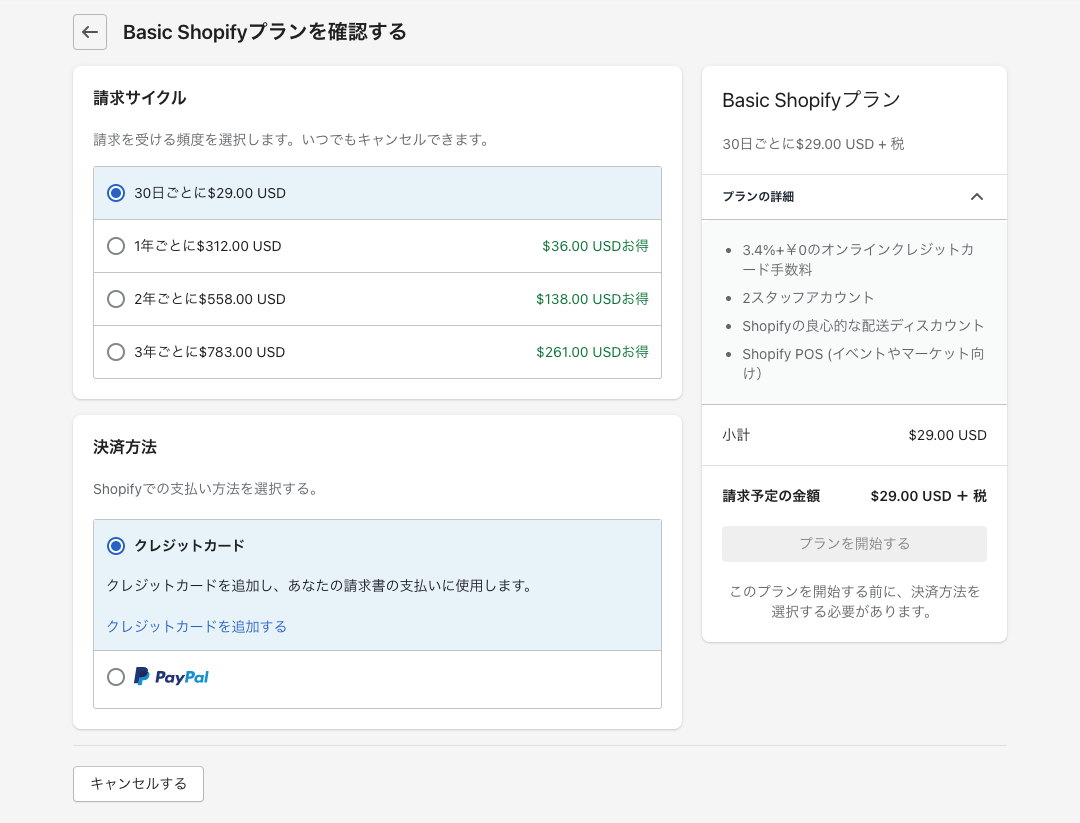Click the キャンセルする button
Viewport: 1080px width, 823px height.
tap(138, 784)
